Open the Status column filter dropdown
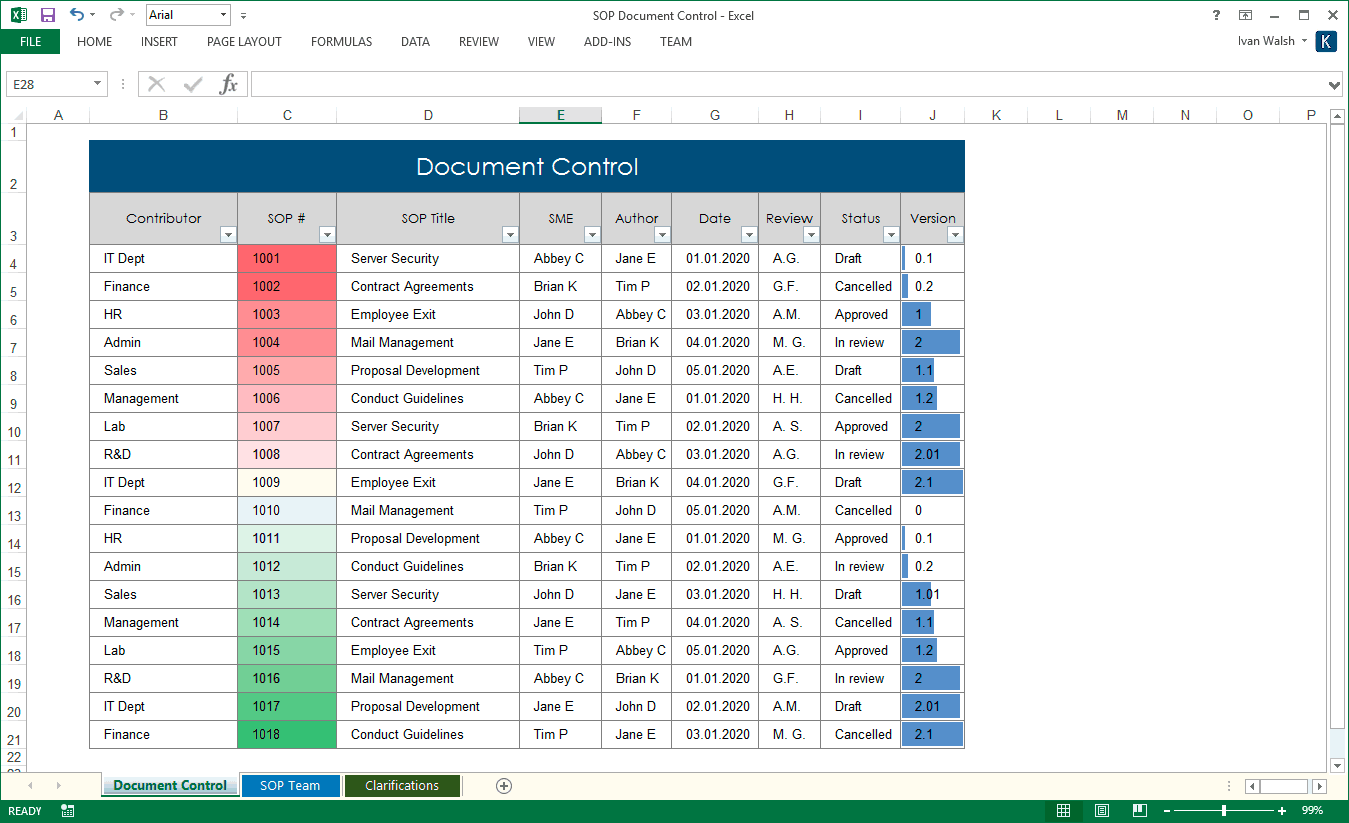Viewport: 1349px width, 823px height. [x=891, y=234]
